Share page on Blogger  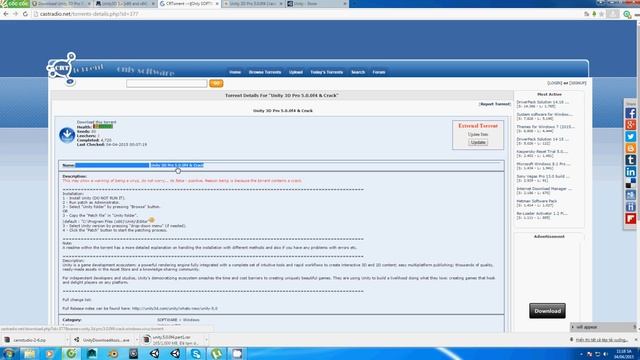(x=631, y=148)
